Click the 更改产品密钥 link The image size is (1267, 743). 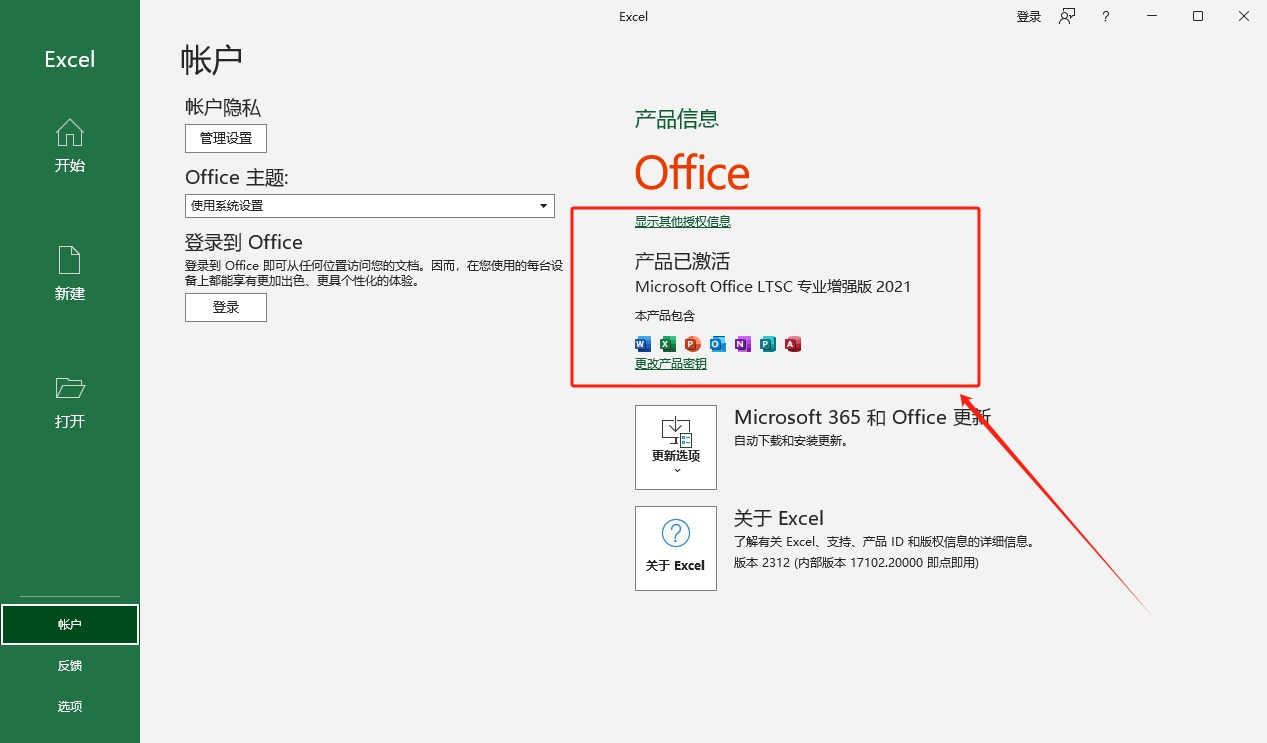point(671,363)
